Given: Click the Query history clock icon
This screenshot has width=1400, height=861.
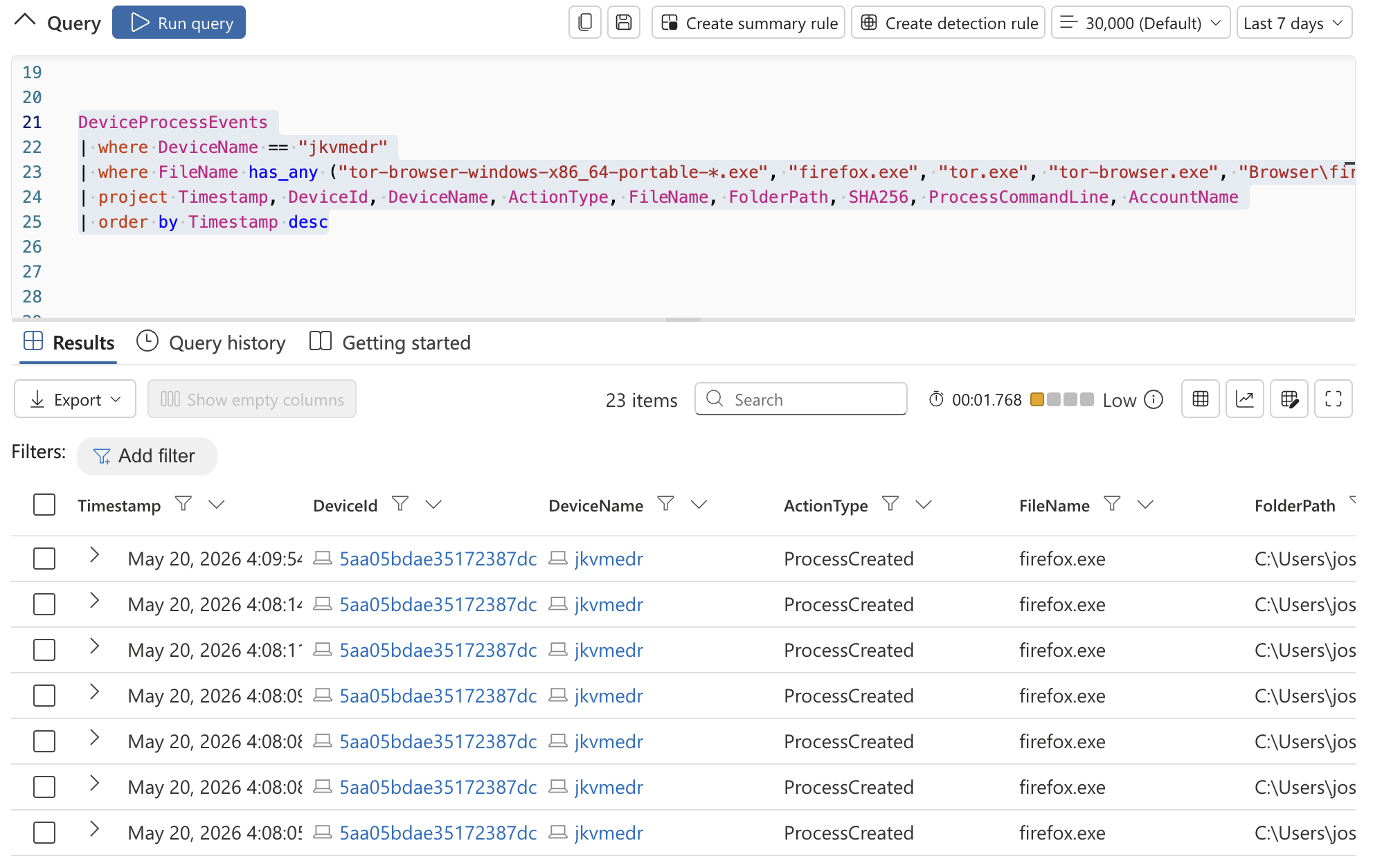Looking at the screenshot, I should pyautogui.click(x=147, y=341).
